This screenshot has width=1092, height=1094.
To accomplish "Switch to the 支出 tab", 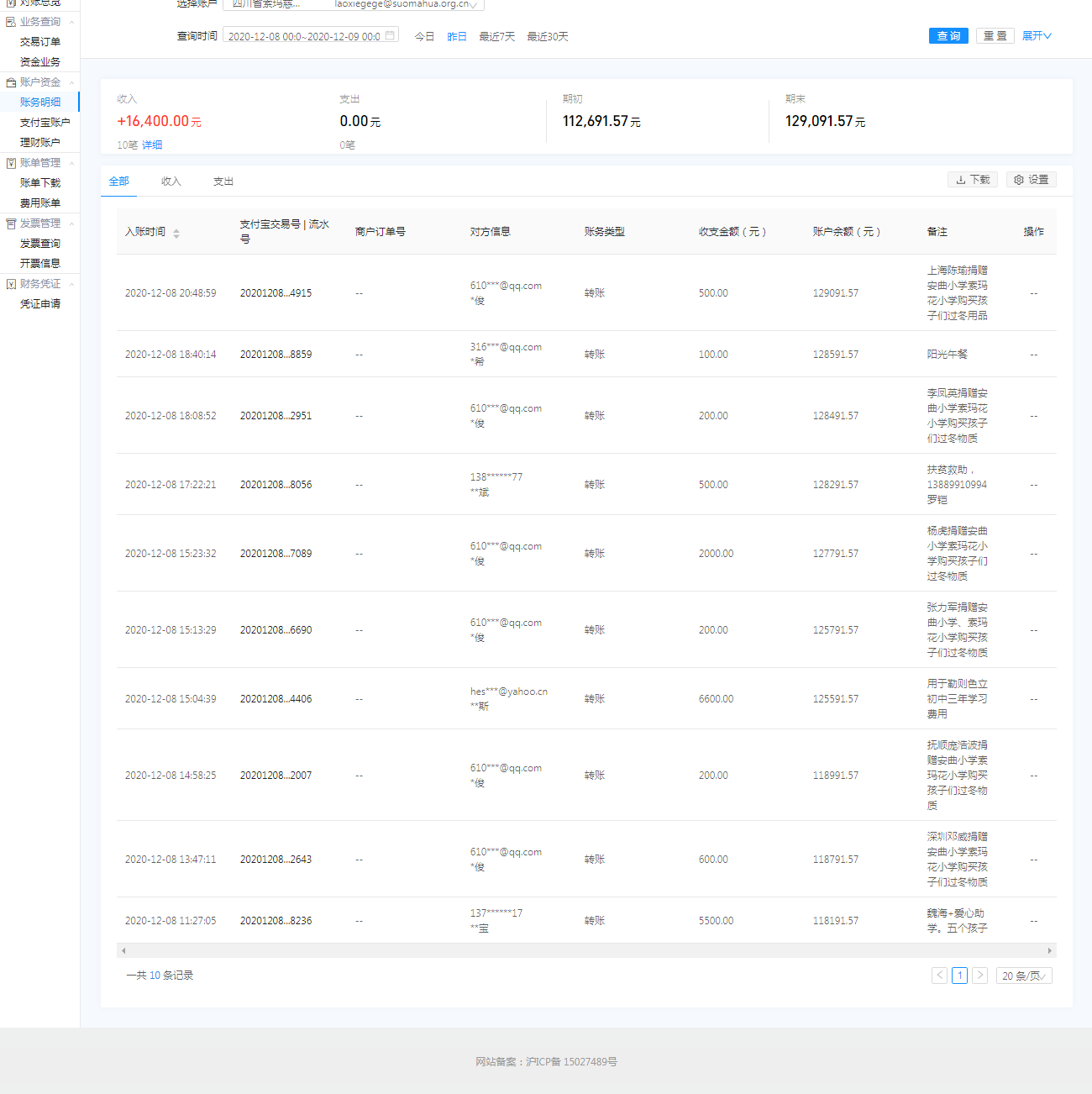I will pyautogui.click(x=223, y=181).
